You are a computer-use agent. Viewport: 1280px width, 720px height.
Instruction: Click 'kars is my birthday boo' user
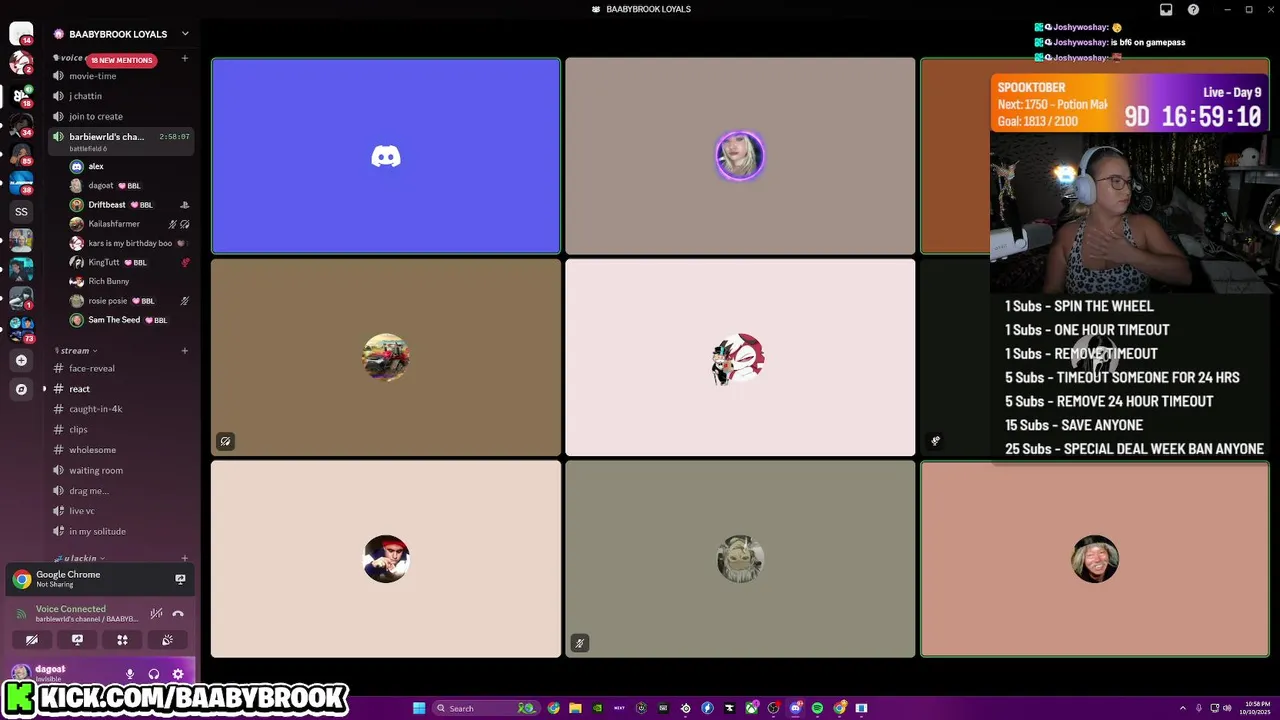coord(129,243)
